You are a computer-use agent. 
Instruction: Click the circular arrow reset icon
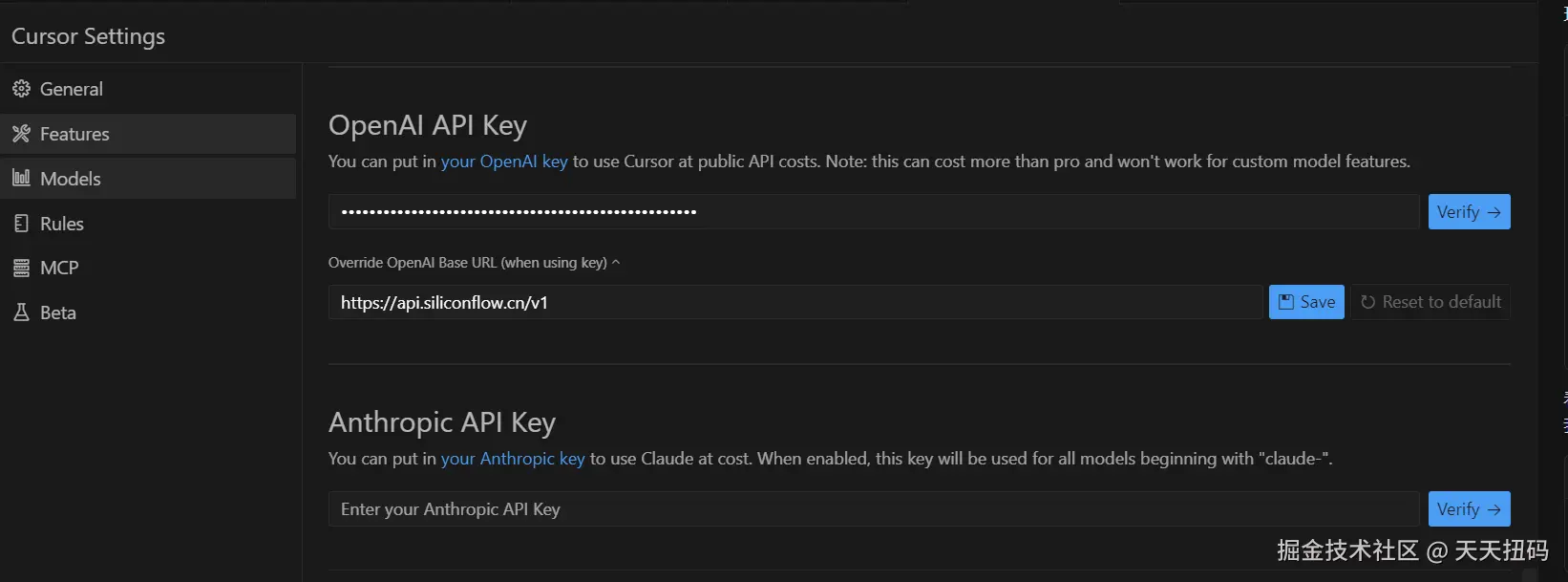click(x=1367, y=302)
